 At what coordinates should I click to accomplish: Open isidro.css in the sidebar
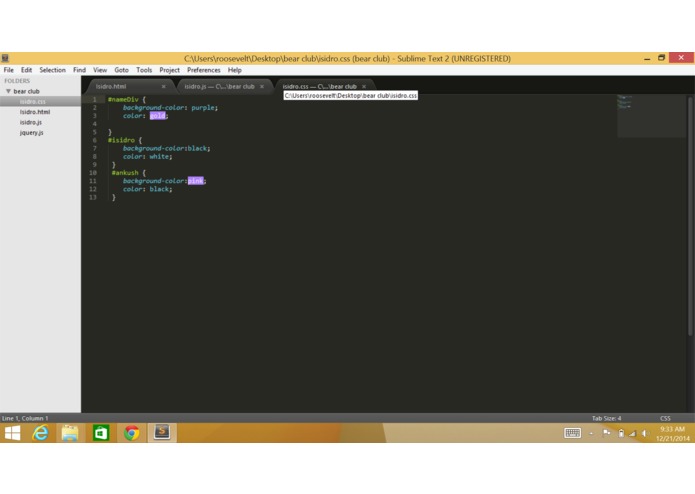coord(32,101)
